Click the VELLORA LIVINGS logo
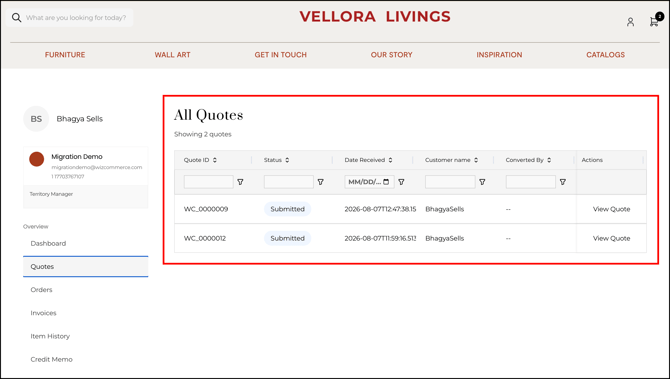This screenshot has width=670, height=379. coord(375,17)
